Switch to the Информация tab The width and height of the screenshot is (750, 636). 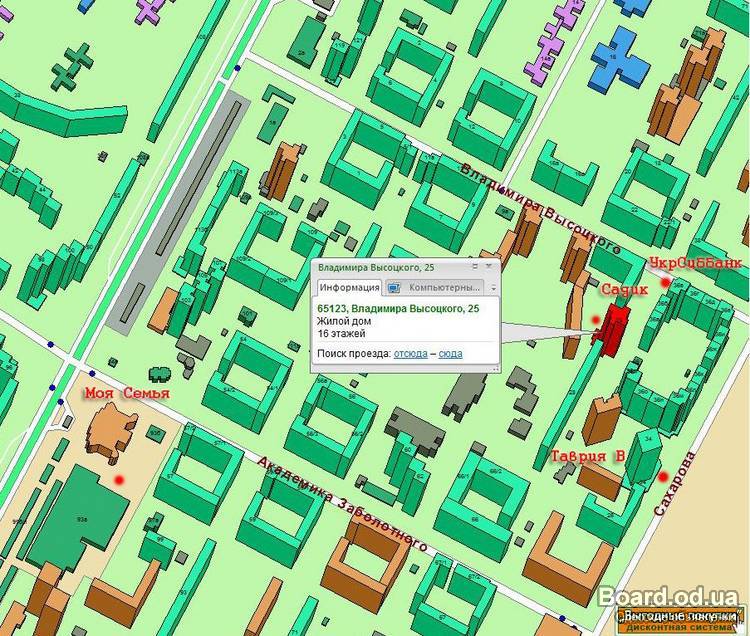(x=349, y=287)
